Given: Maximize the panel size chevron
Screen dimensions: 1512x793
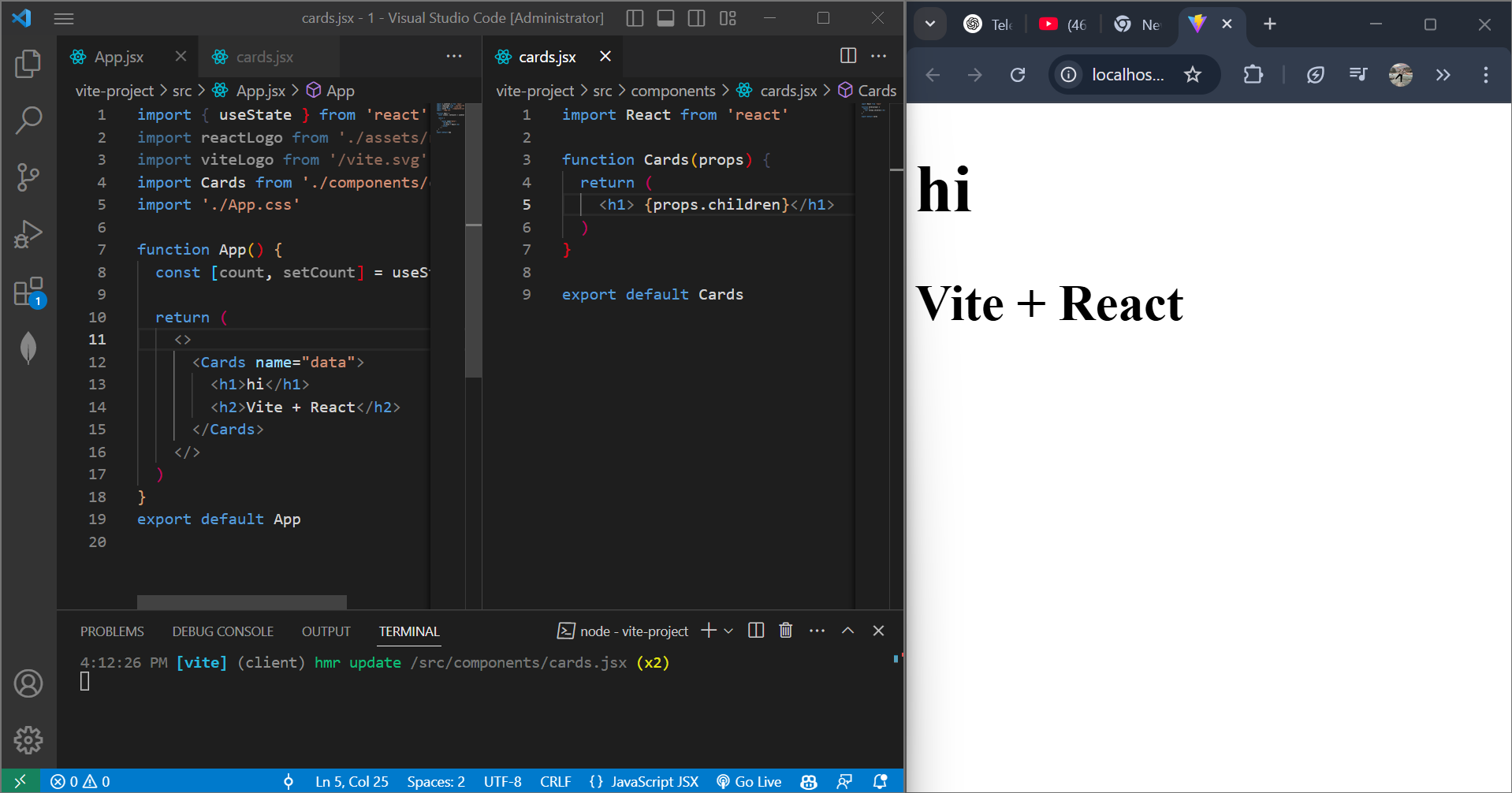Looking at the screenshot, I should point(848,631).
